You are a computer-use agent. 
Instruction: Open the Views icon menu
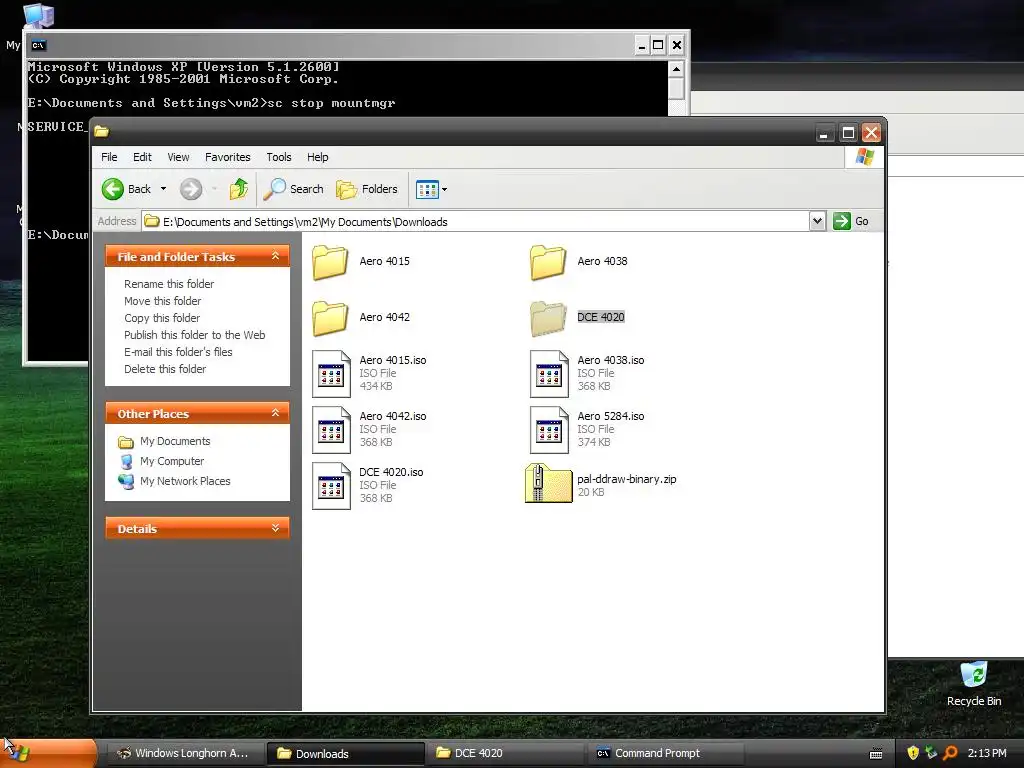coord(427,190)
